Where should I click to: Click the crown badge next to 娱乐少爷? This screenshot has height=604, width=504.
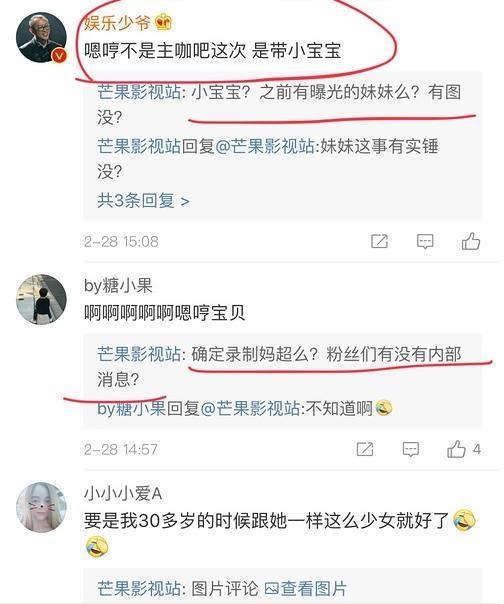[x=163, y=22]
